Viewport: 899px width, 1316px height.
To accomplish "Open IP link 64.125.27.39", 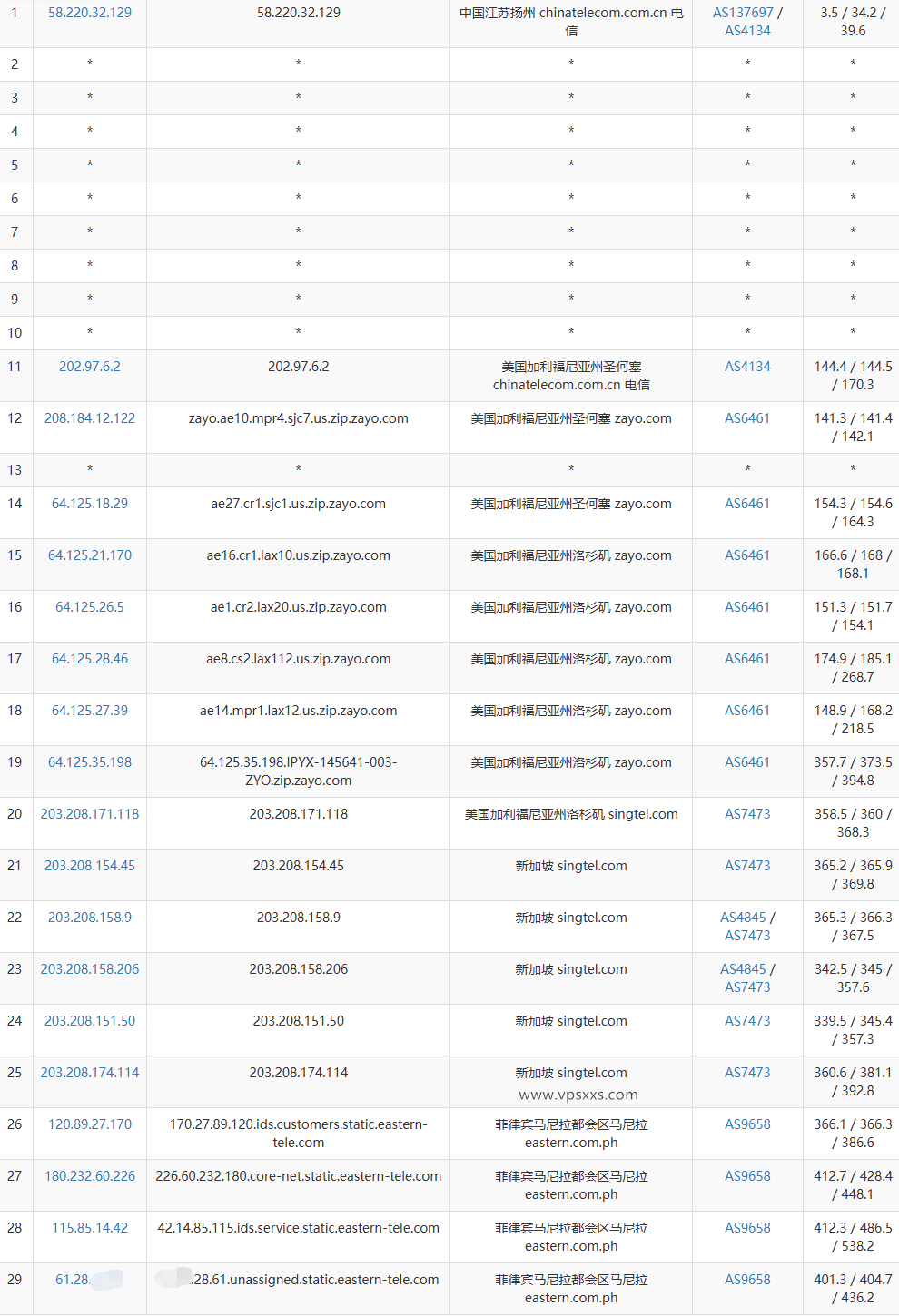I will [90, 711].
